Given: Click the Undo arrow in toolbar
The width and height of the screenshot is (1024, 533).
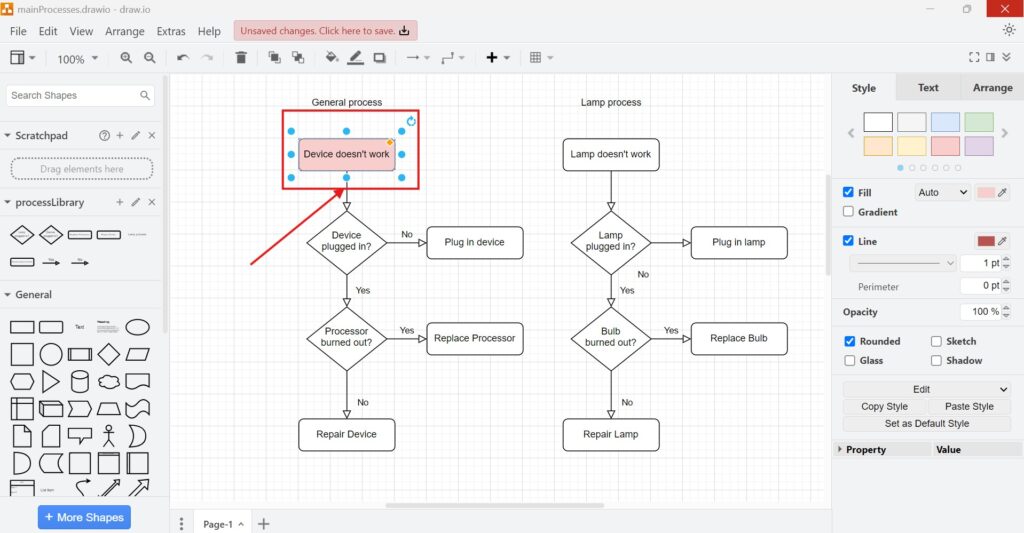Looking at the screenshot, I should pyautogui.click(x=183, y=58).
